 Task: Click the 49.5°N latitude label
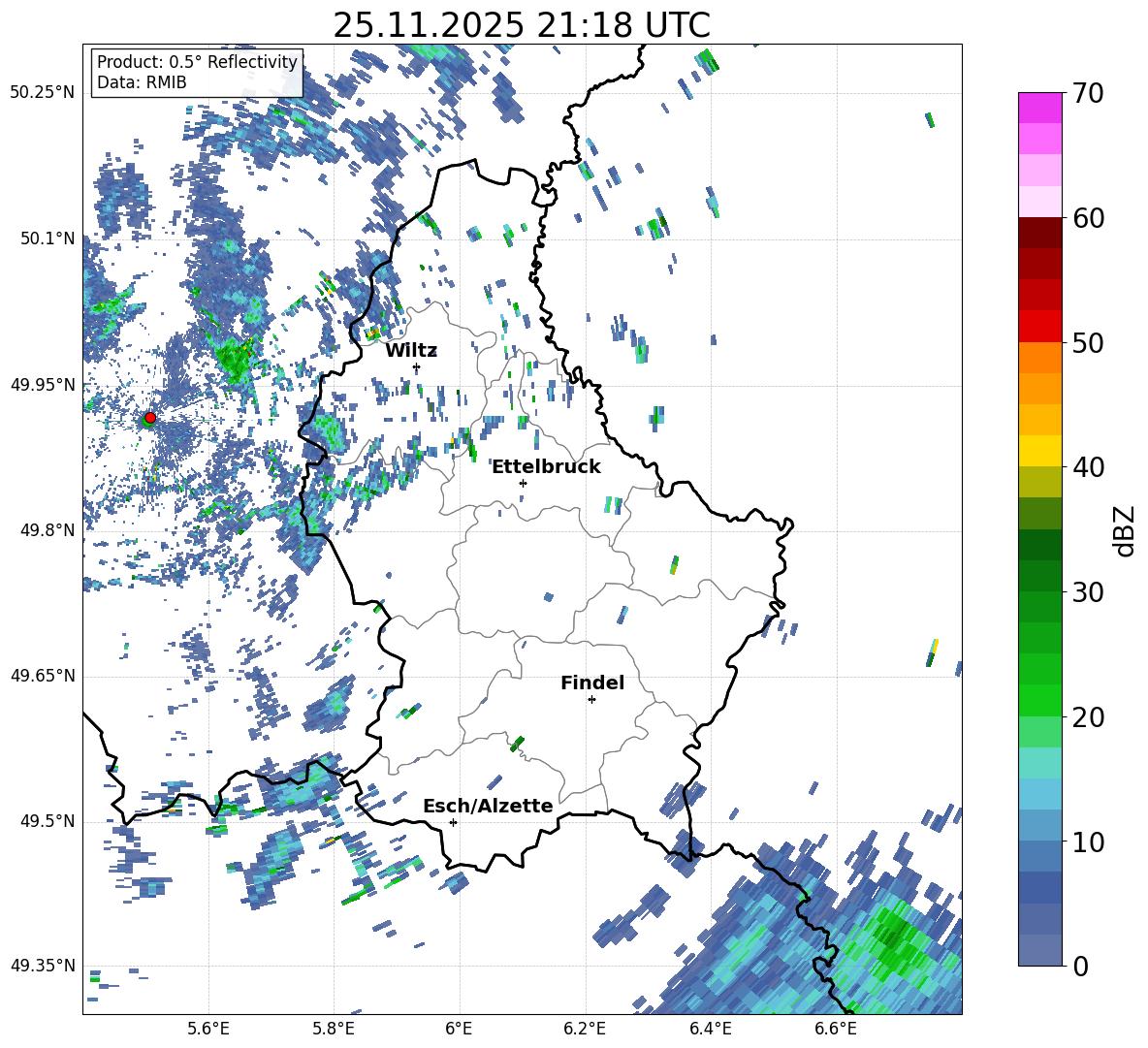coord(48,821)
